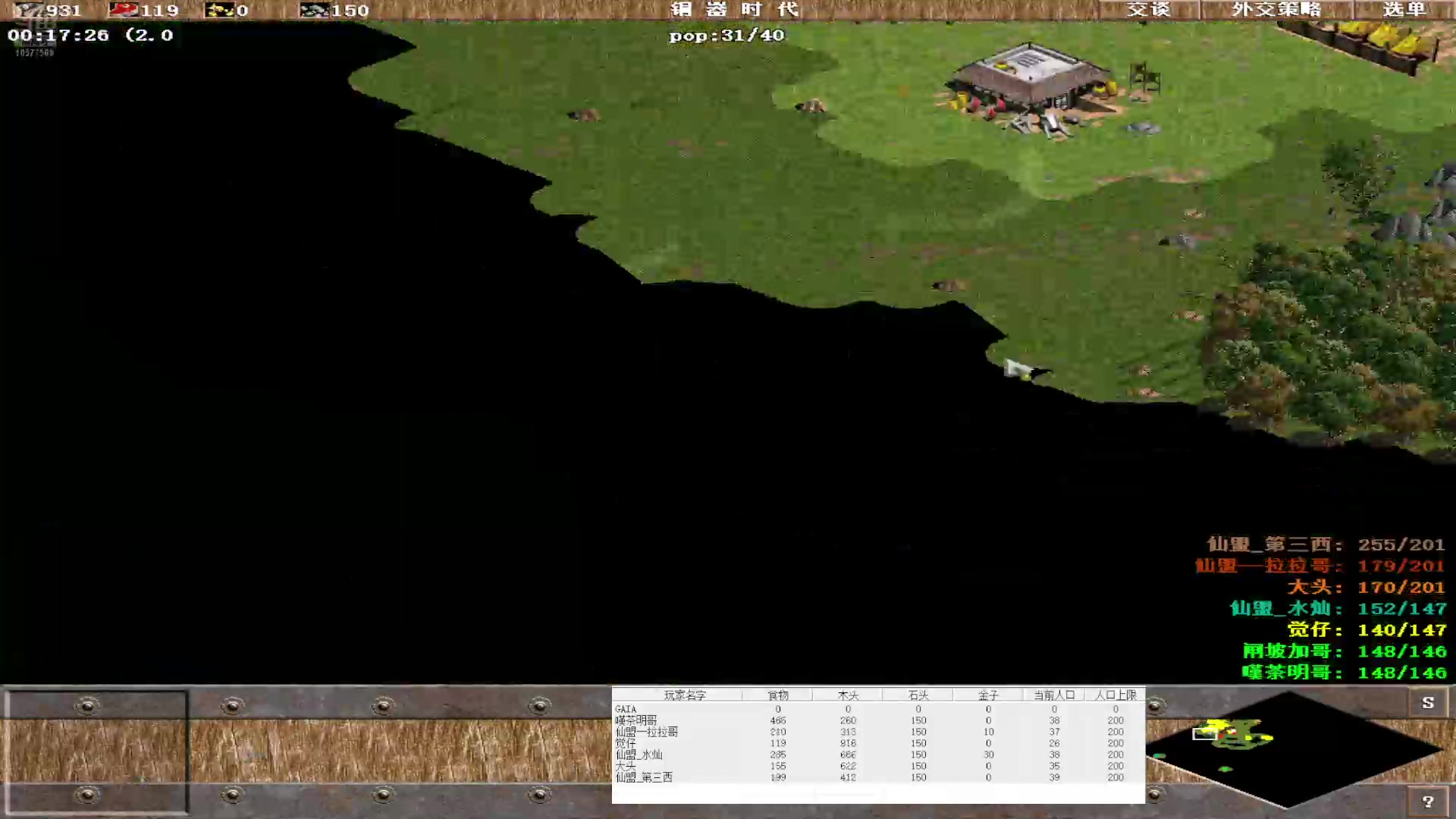
Task: Open the 交谈 chat menu
Action: [1148, 10]
